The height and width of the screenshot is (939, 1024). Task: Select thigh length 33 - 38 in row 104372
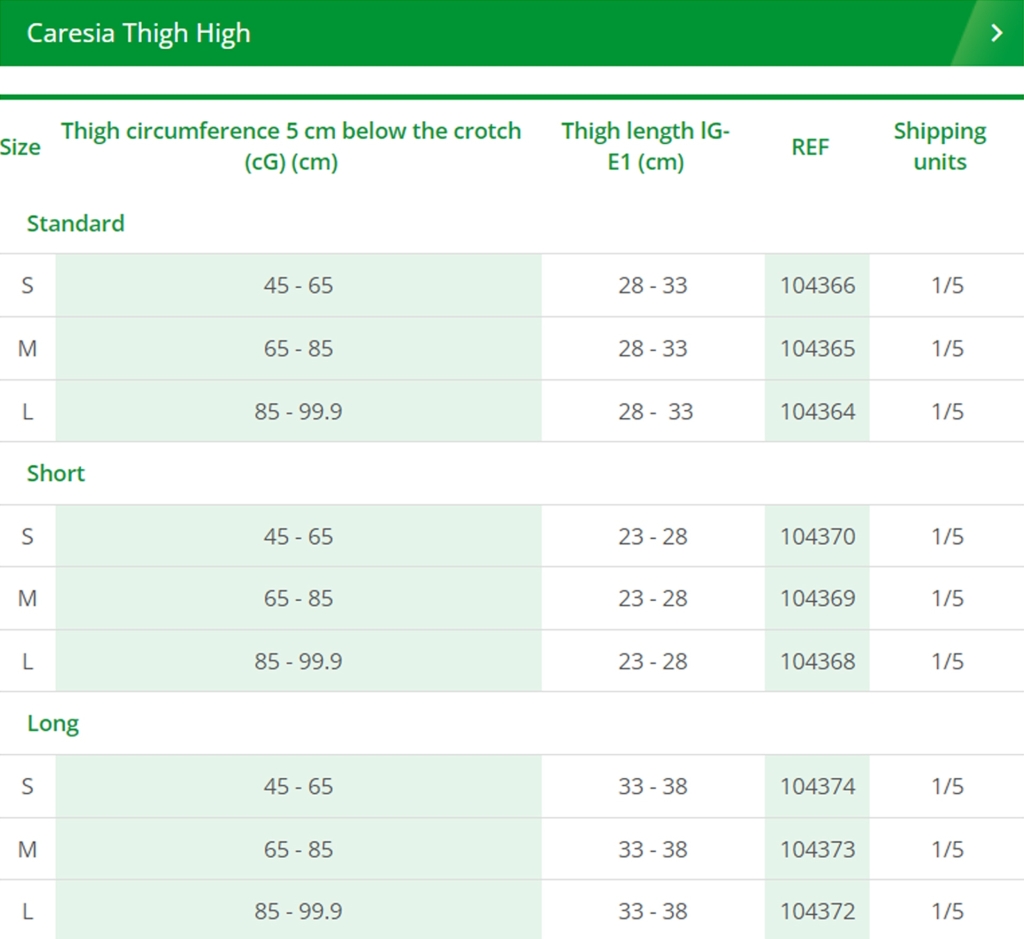pyautogui.click(x=653, y=911)
